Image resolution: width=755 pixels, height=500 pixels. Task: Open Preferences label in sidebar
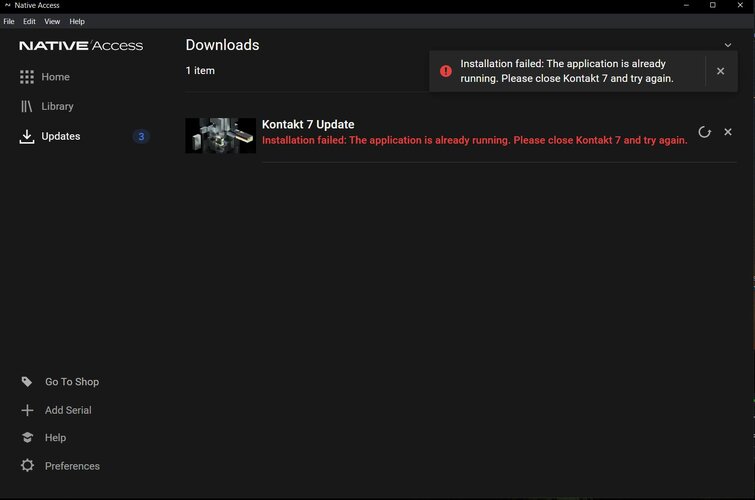[72, 466]
